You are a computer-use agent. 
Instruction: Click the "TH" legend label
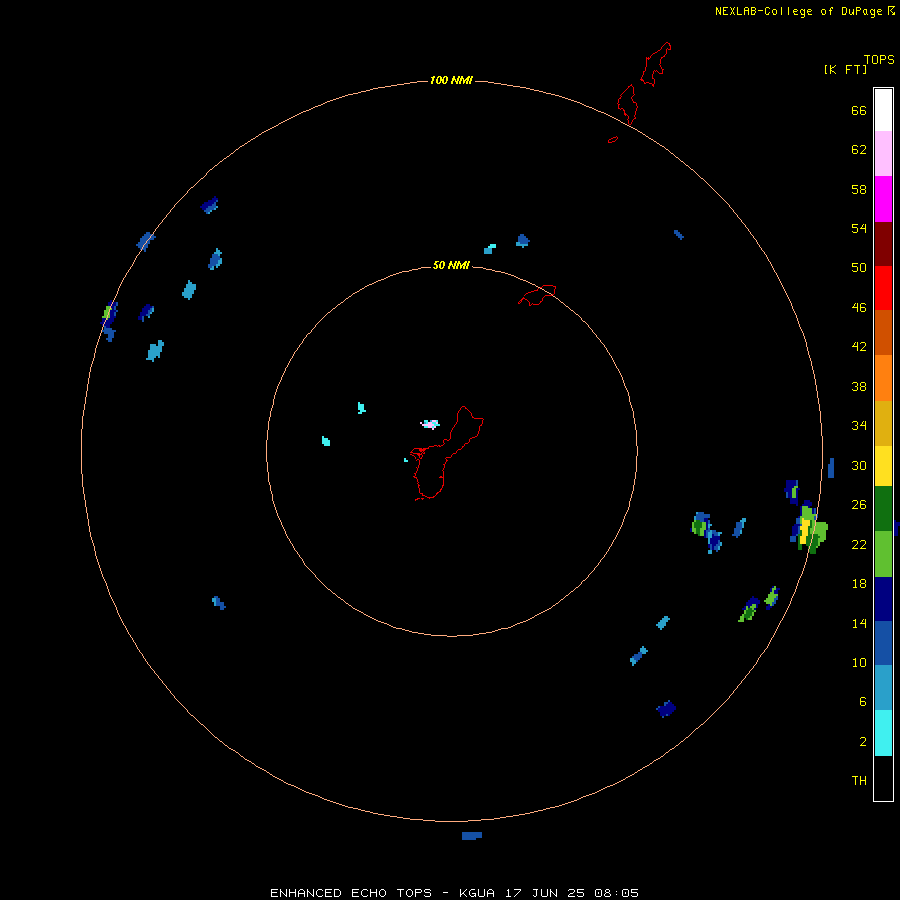coord(859,781)
